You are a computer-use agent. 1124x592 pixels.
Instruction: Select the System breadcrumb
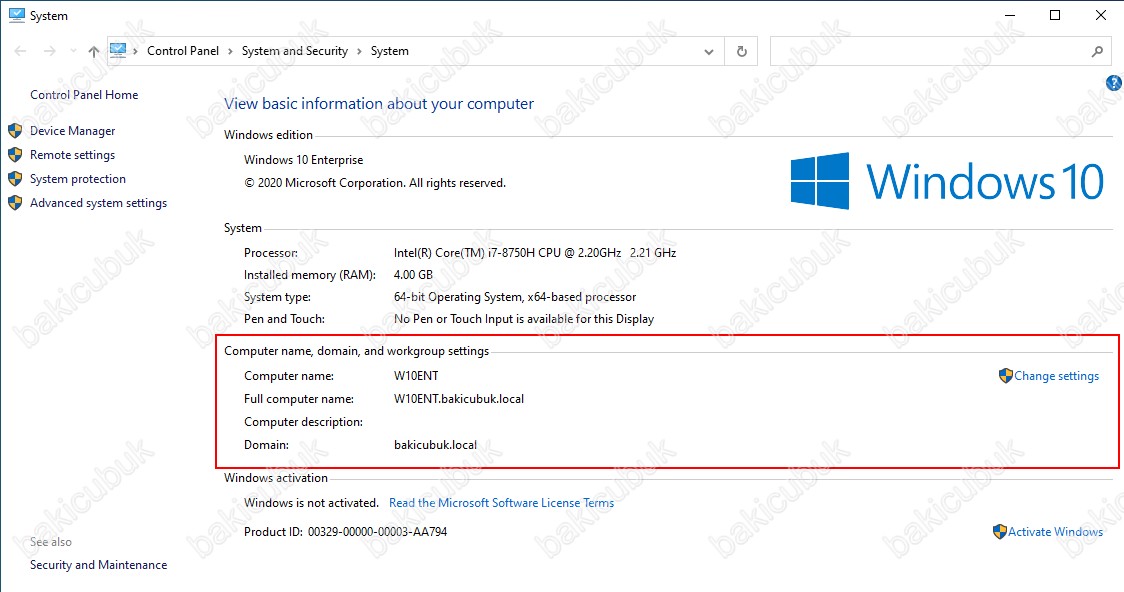point(390,51)
